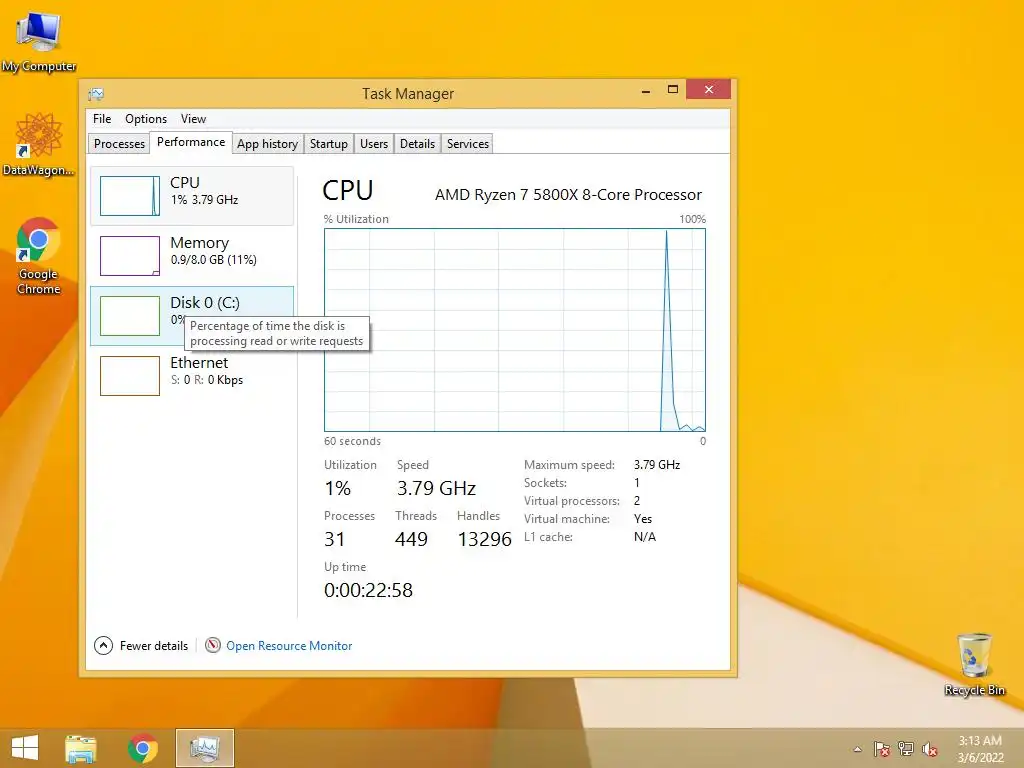Click the L1 cache N/A value
The width and height of the screenshot is (1024, 768).
tap(645, 537)
